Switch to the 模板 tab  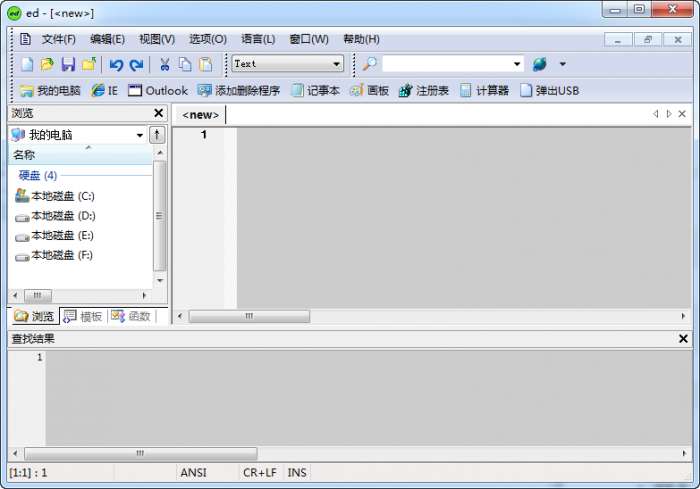click(83, 316)
